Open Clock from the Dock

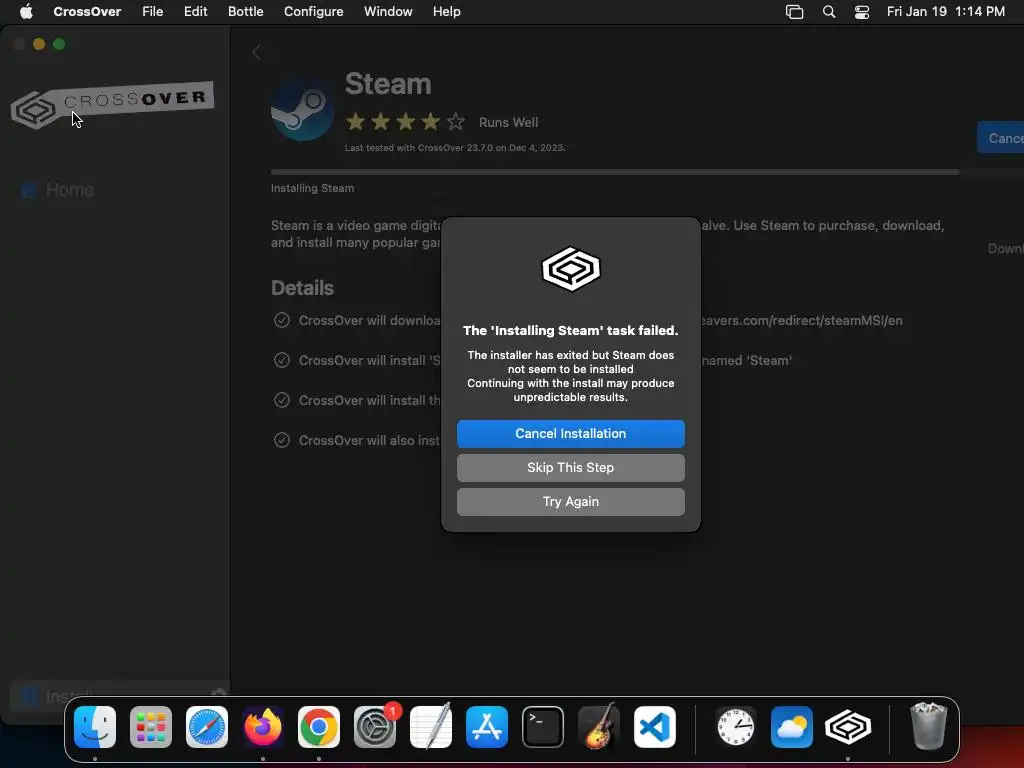(x=736, y=727)
